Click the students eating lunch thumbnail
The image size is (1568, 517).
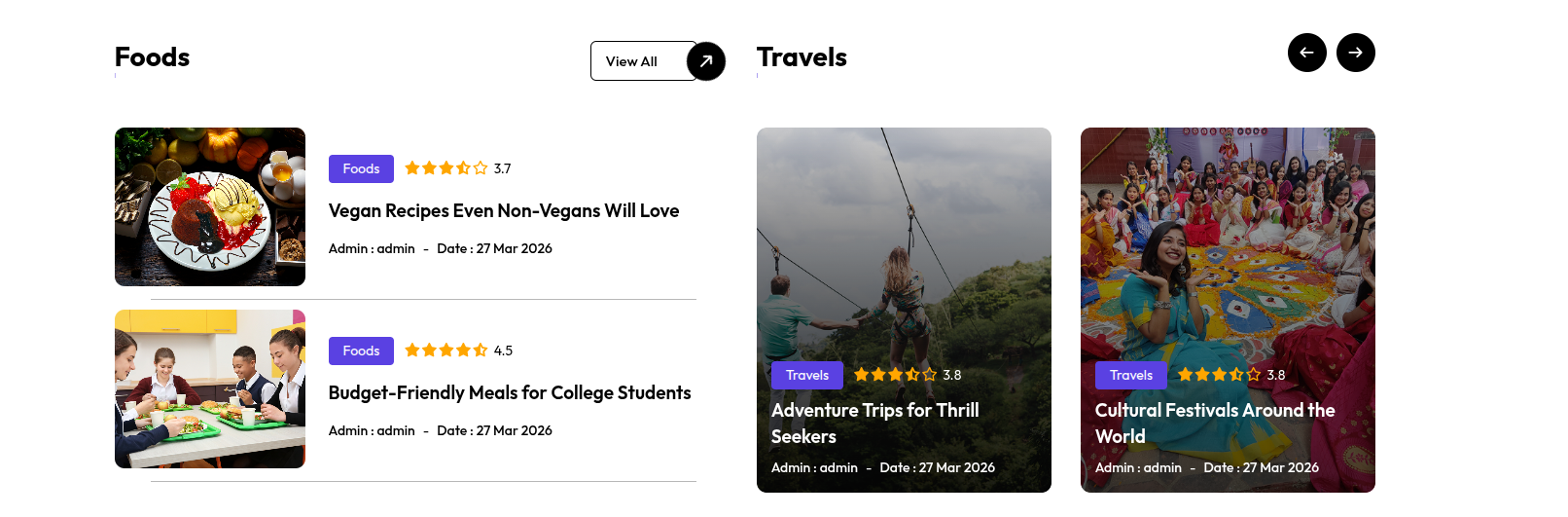[x=210, y=388]
